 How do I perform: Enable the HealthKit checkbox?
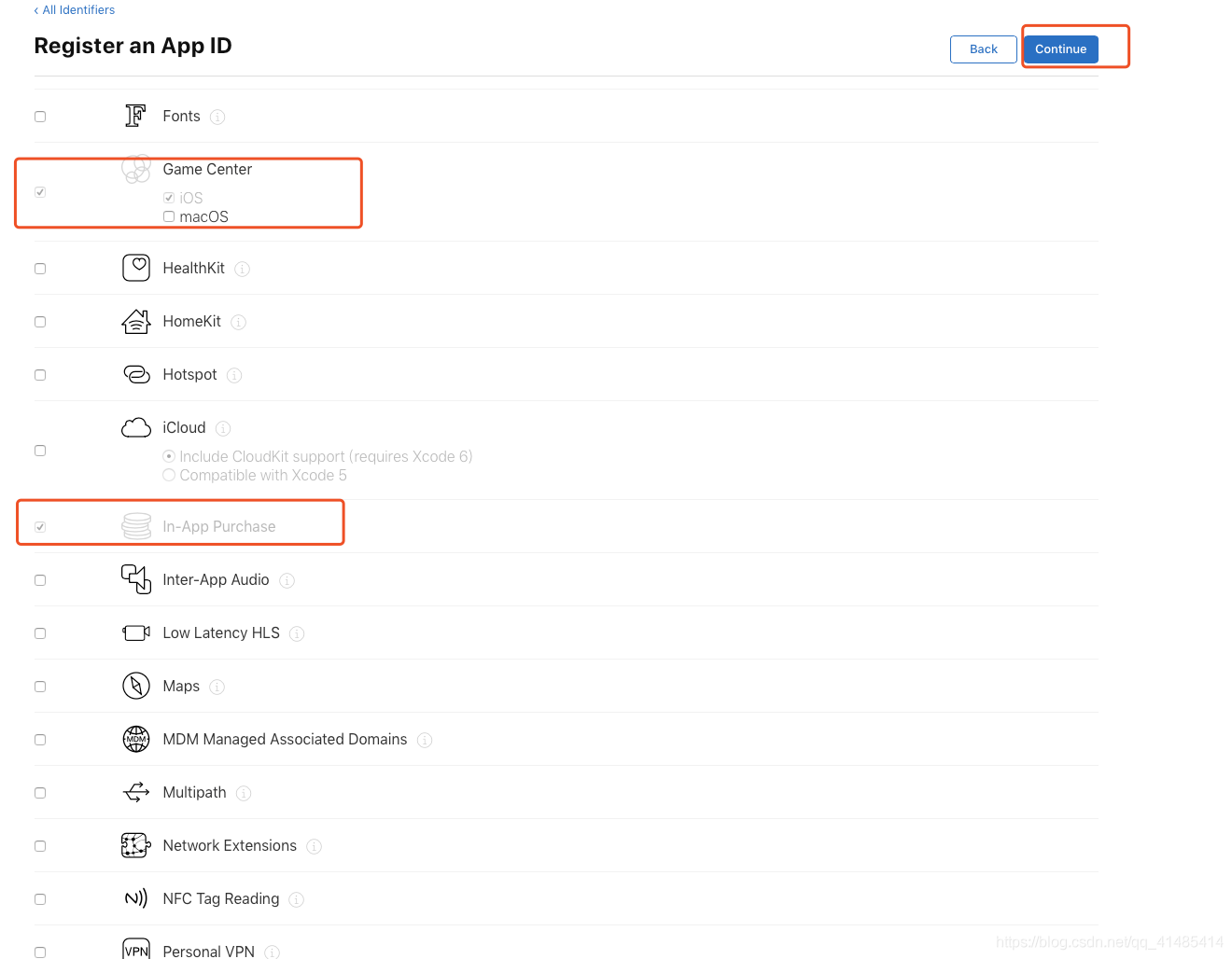coord(40,269)
